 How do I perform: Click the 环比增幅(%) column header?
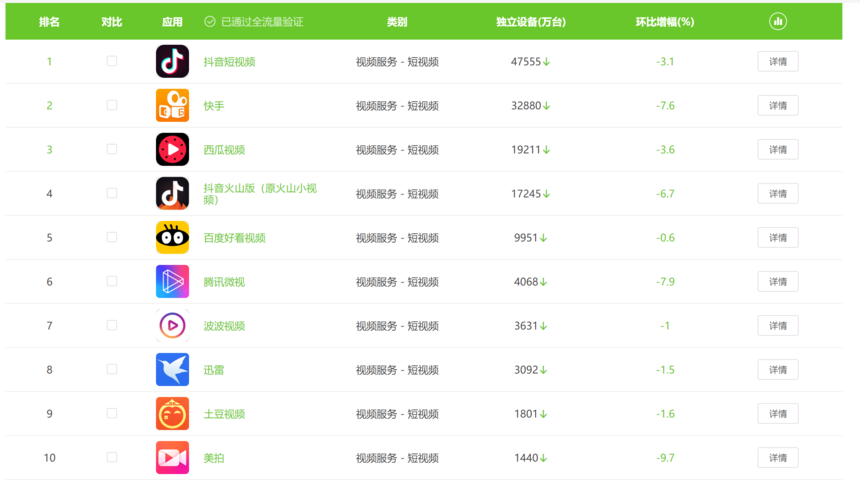pyautogui.click(x=665, y=22)
